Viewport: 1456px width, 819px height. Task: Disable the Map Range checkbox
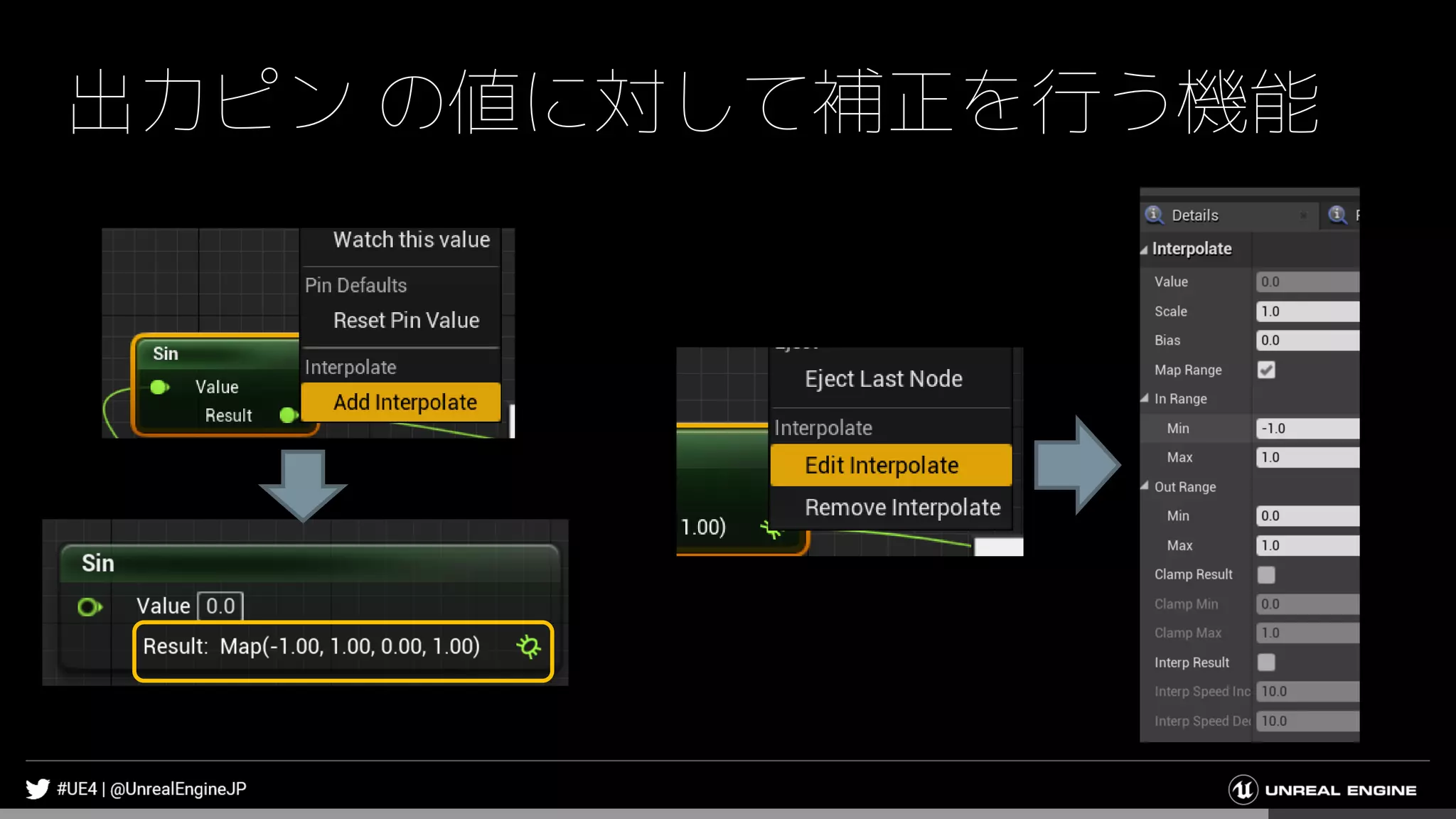point(1266,370)
